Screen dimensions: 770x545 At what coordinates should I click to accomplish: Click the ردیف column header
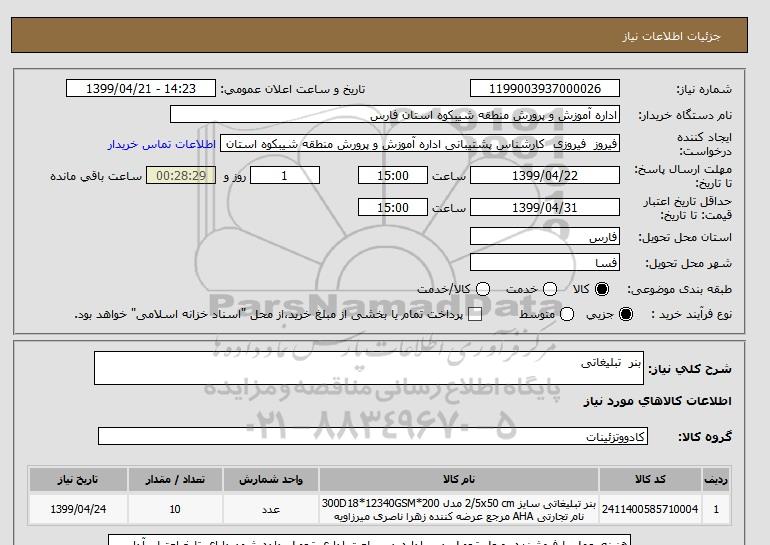point(716,479)
